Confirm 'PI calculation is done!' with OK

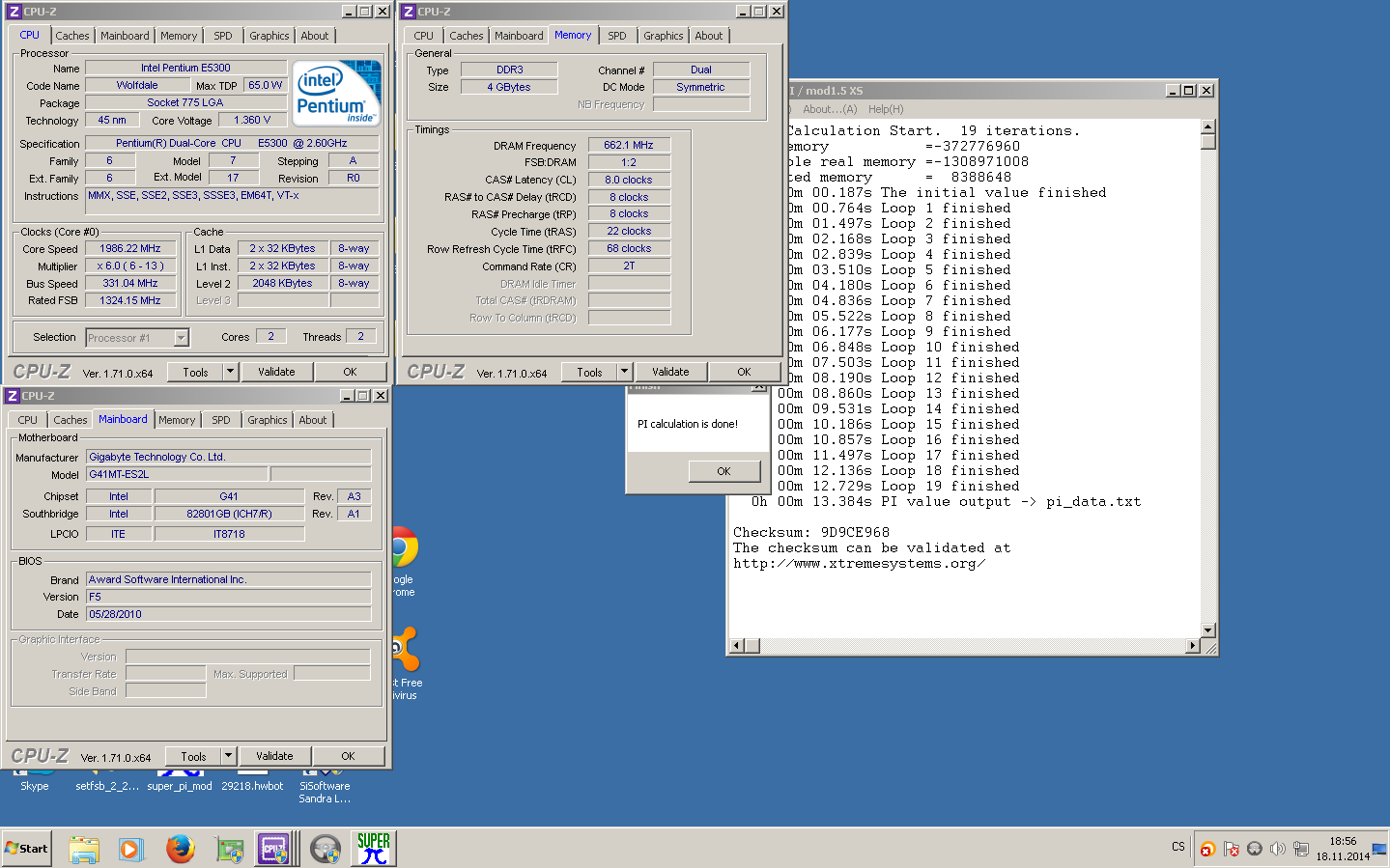(723, 471)
